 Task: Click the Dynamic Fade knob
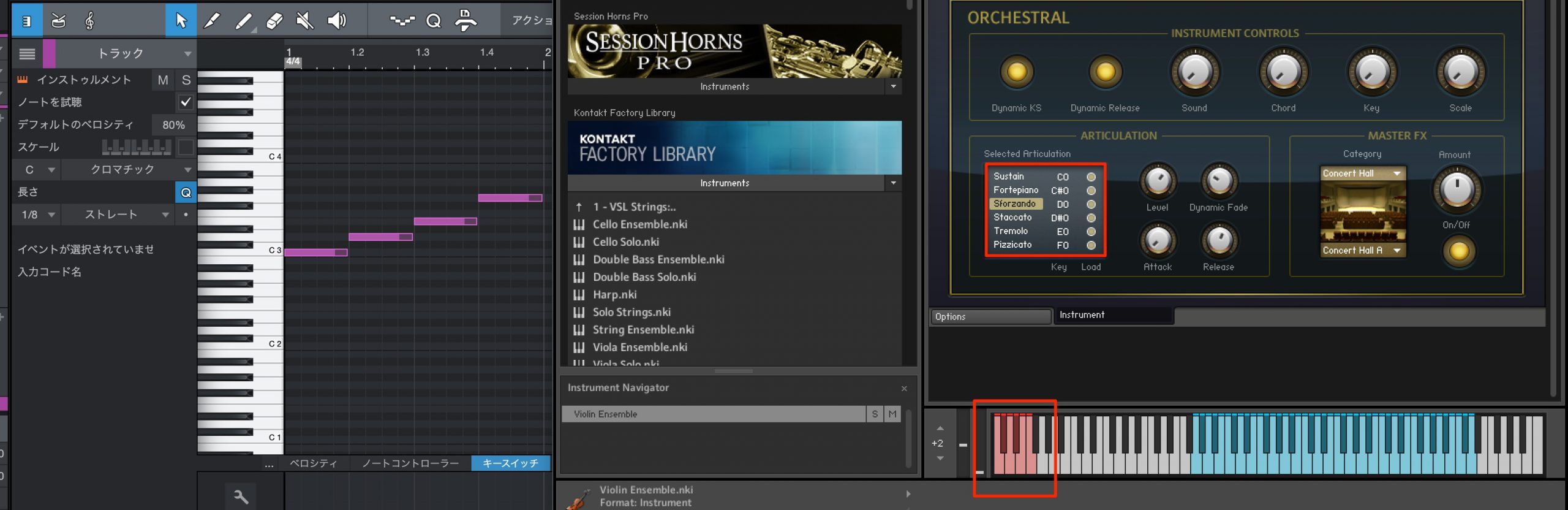(x=1219, y=181)
